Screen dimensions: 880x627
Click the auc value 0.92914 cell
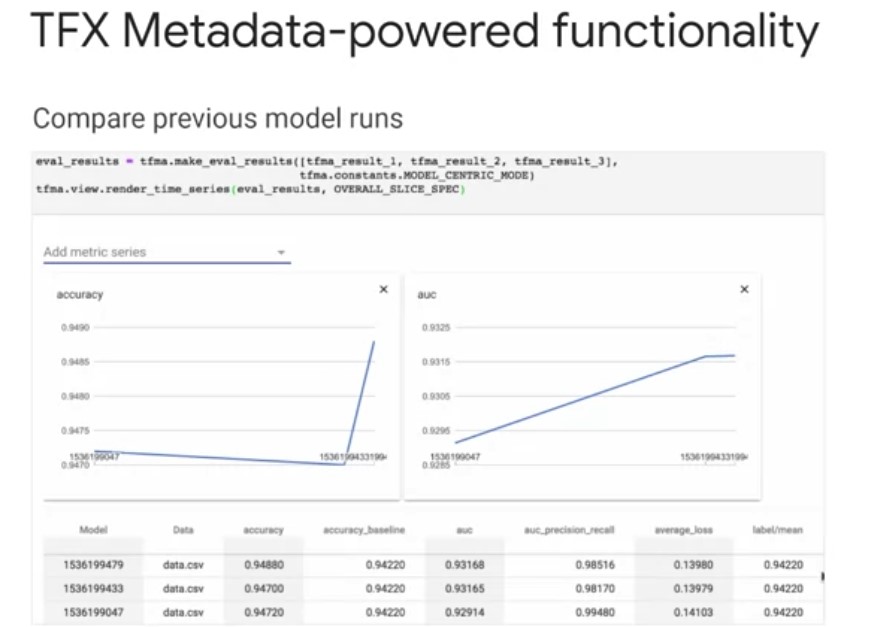466,612
